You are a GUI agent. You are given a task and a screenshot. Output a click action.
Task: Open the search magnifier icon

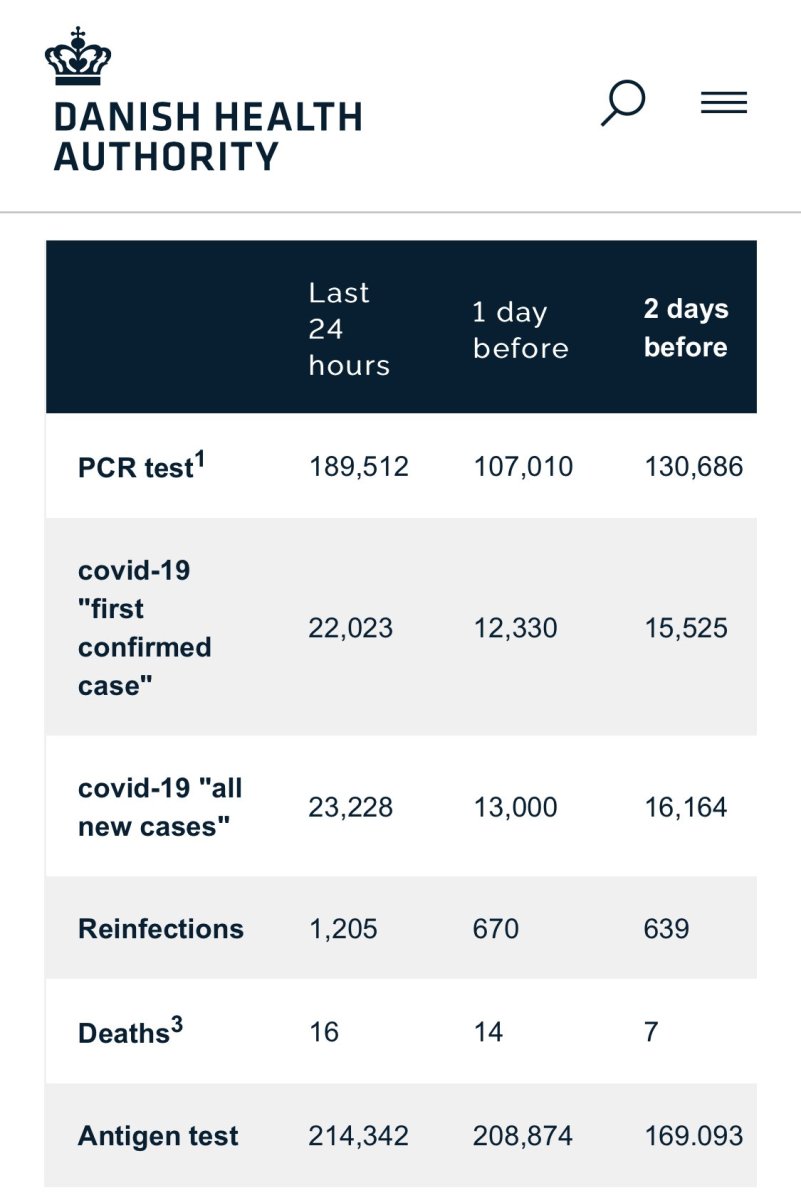[x=622, y=103]
